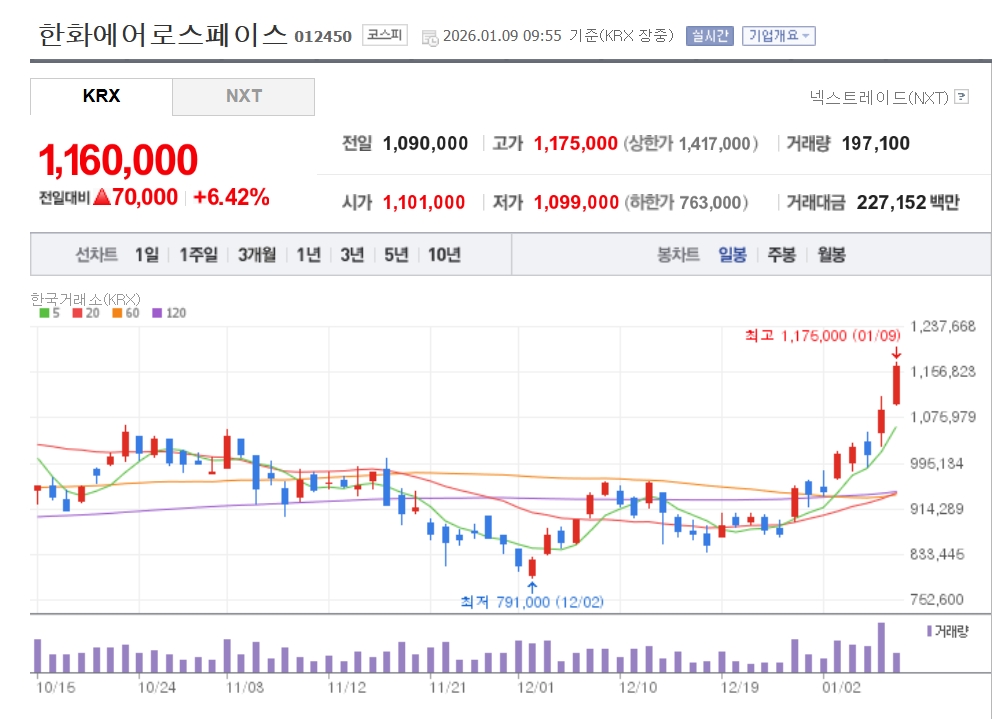992x719 pixels.
Task: Select the 일봉 daily candle chart
Action: 732,254
